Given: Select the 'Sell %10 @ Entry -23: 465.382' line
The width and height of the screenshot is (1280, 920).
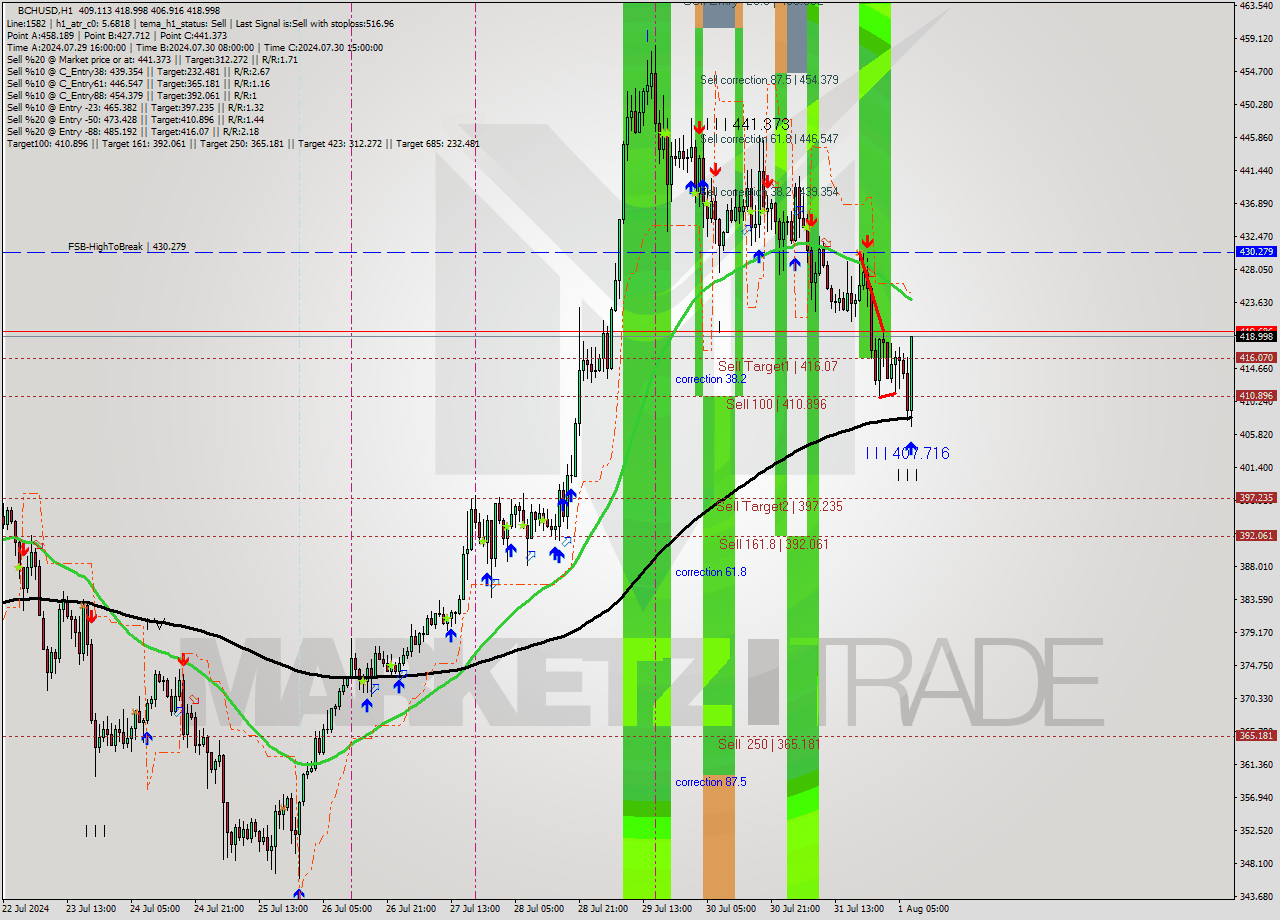Looking at the screenshot, I should pyautogui.click(x=135, y=107).
